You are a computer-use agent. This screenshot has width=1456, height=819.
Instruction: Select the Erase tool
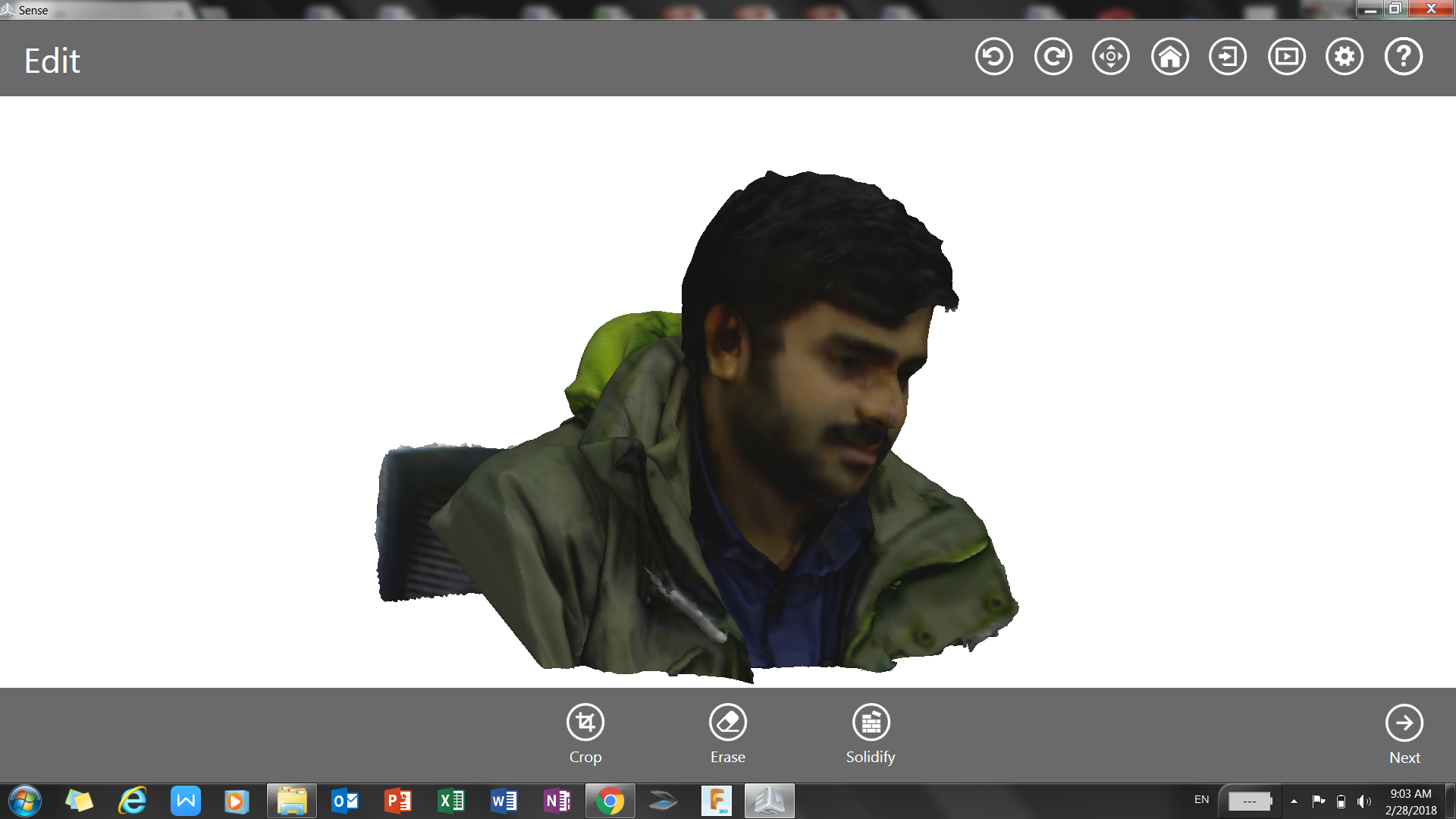[727, 733]
